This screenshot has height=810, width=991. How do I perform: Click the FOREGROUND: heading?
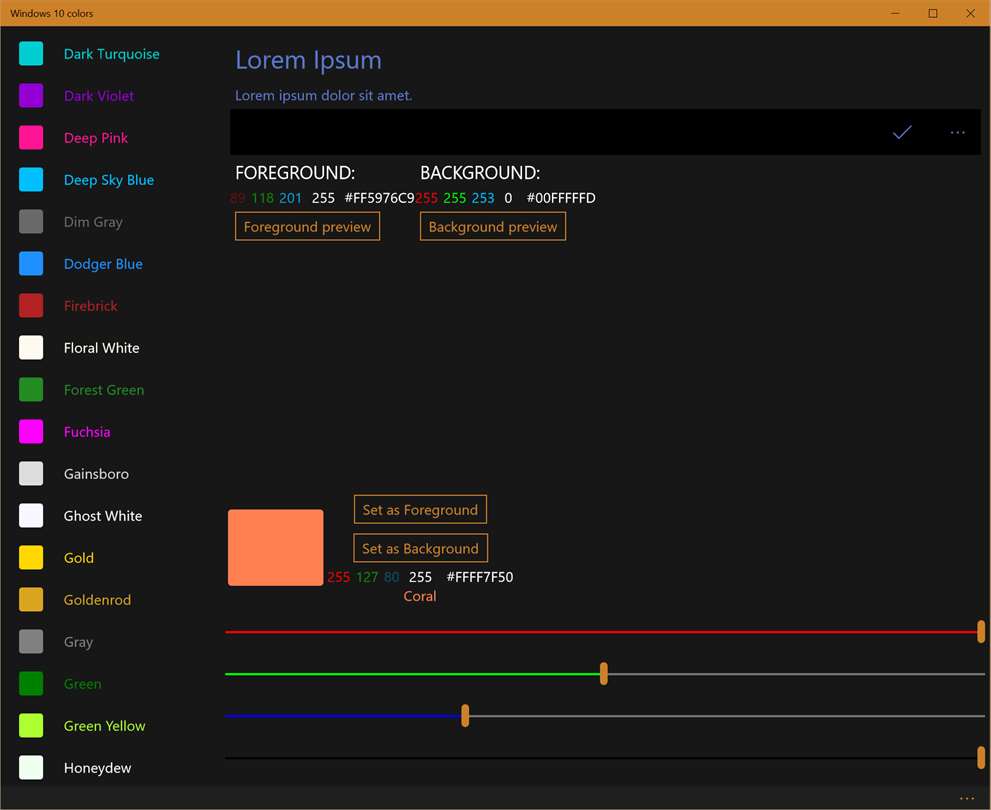[x=295, y=172]
